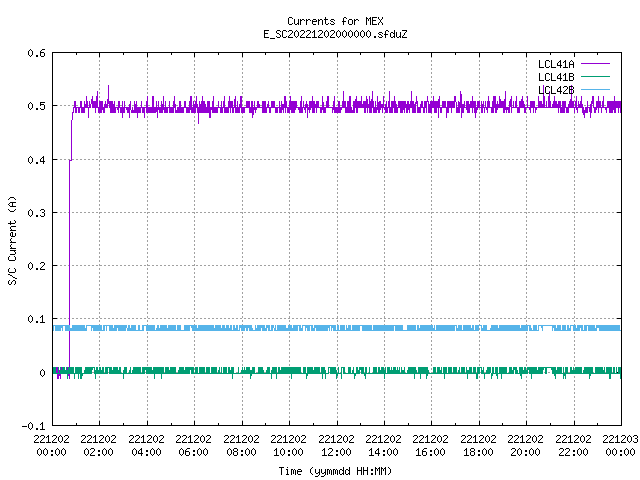Viewport: 640px width, 480px height.
Task: Click the 221202 14:00 time tick label
Action: (x=383, y=445)
